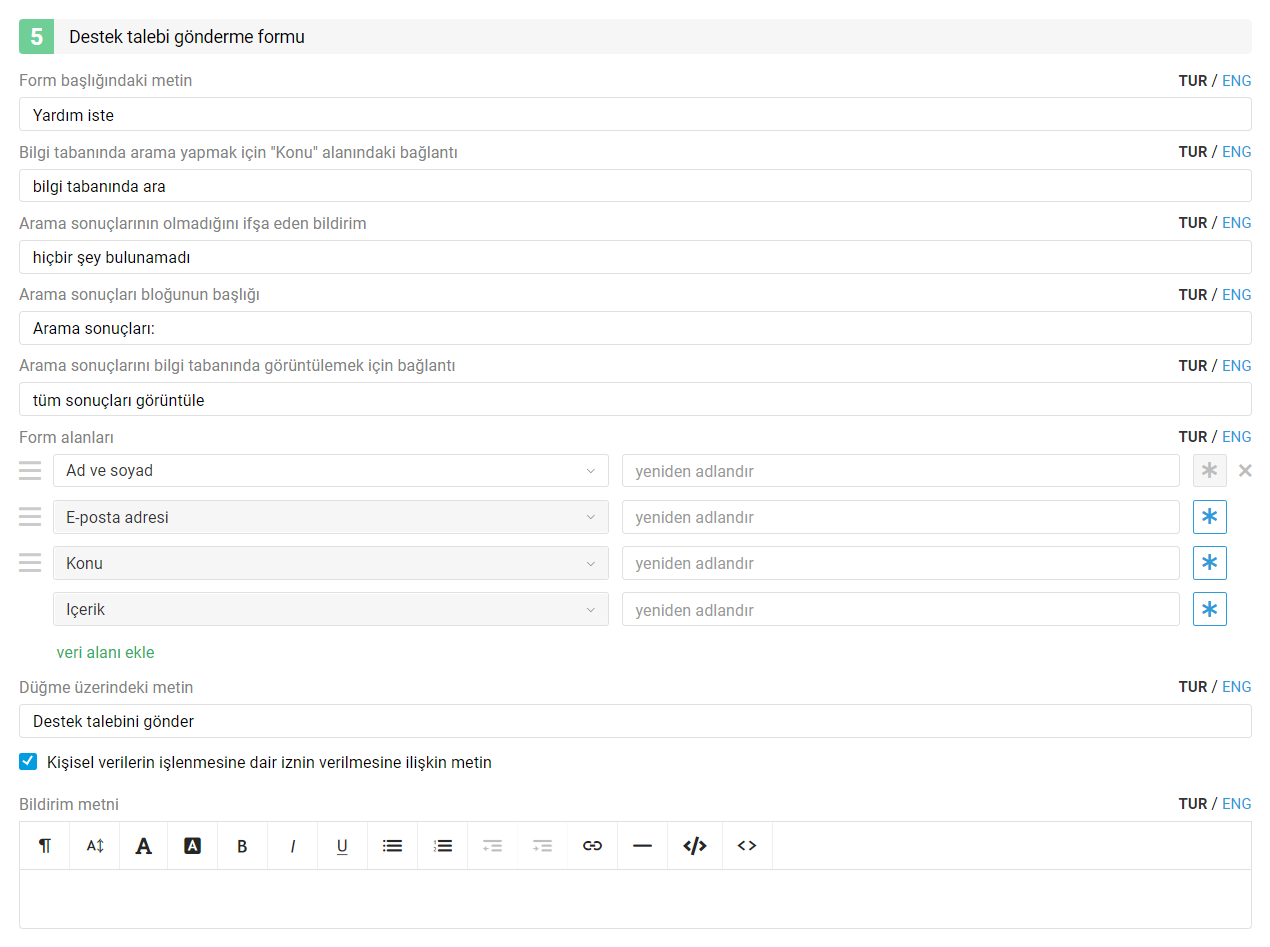This screenshot has height=947, width=1270.
Task: Toggle bold formatting in Bildirim metni editor
Action: click(x=242, y=846)
